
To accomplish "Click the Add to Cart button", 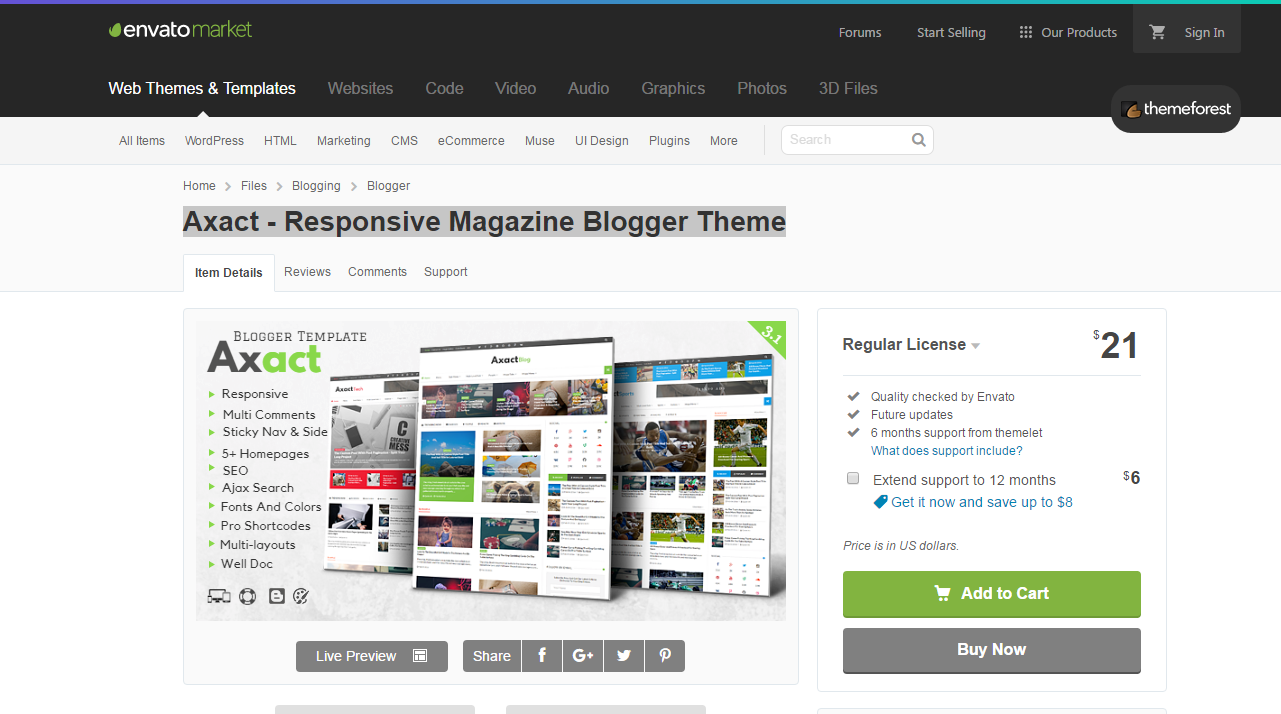I will point(992,594).
